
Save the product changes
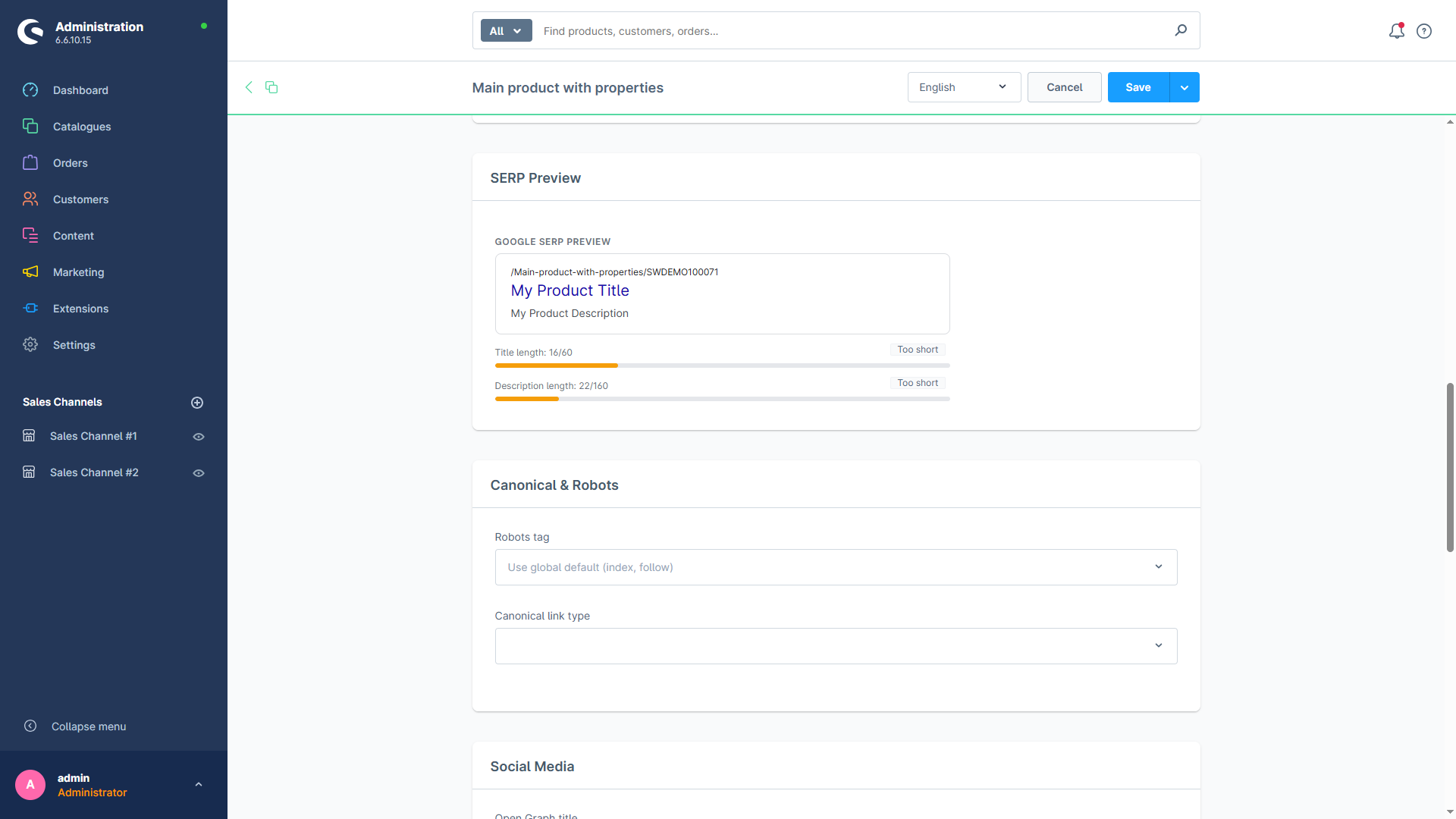click(1137, 87)
